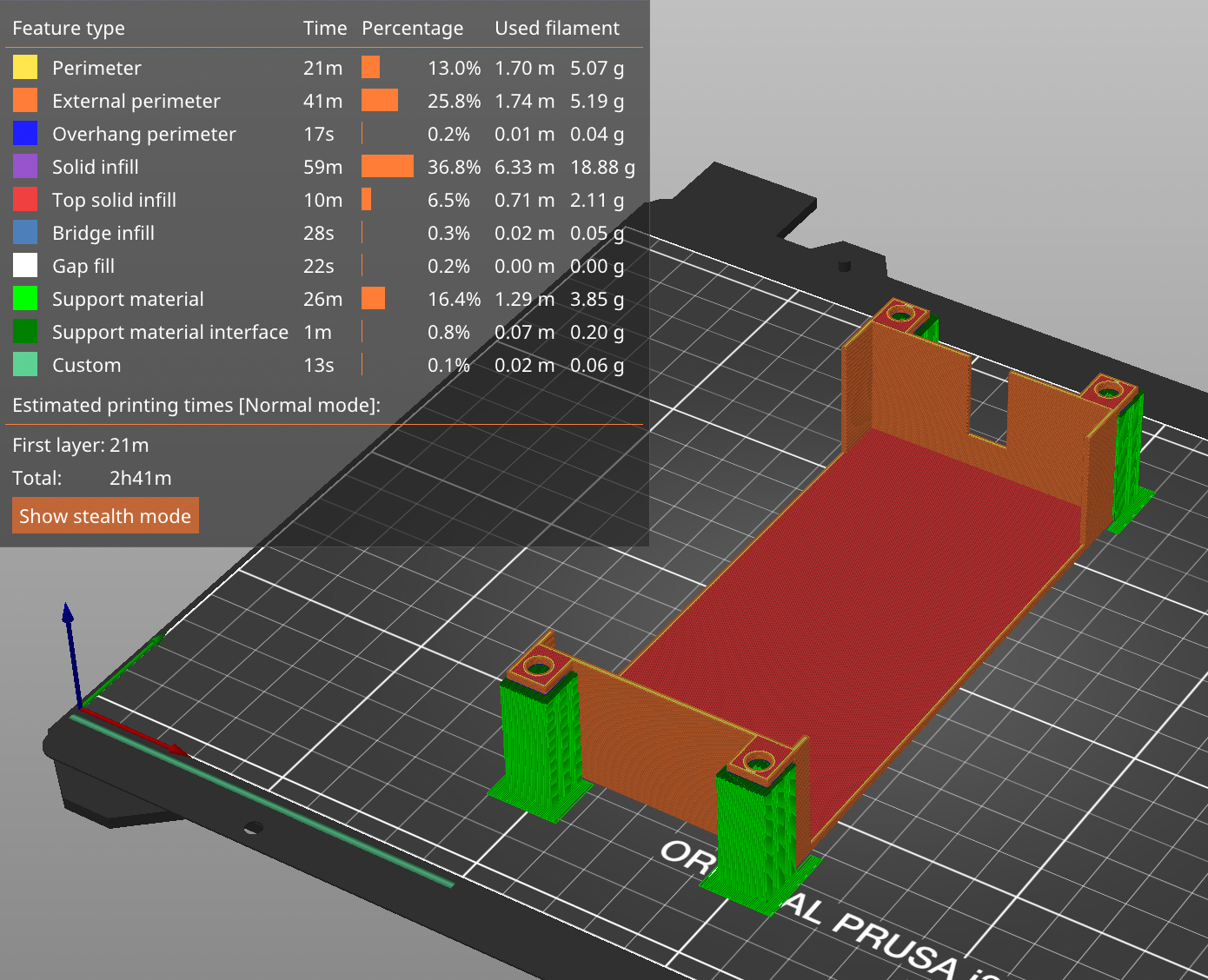Click the white Gap fill swatch
Image resolution: width=1208 pixels, height=980 pixels.
(25, 265)
